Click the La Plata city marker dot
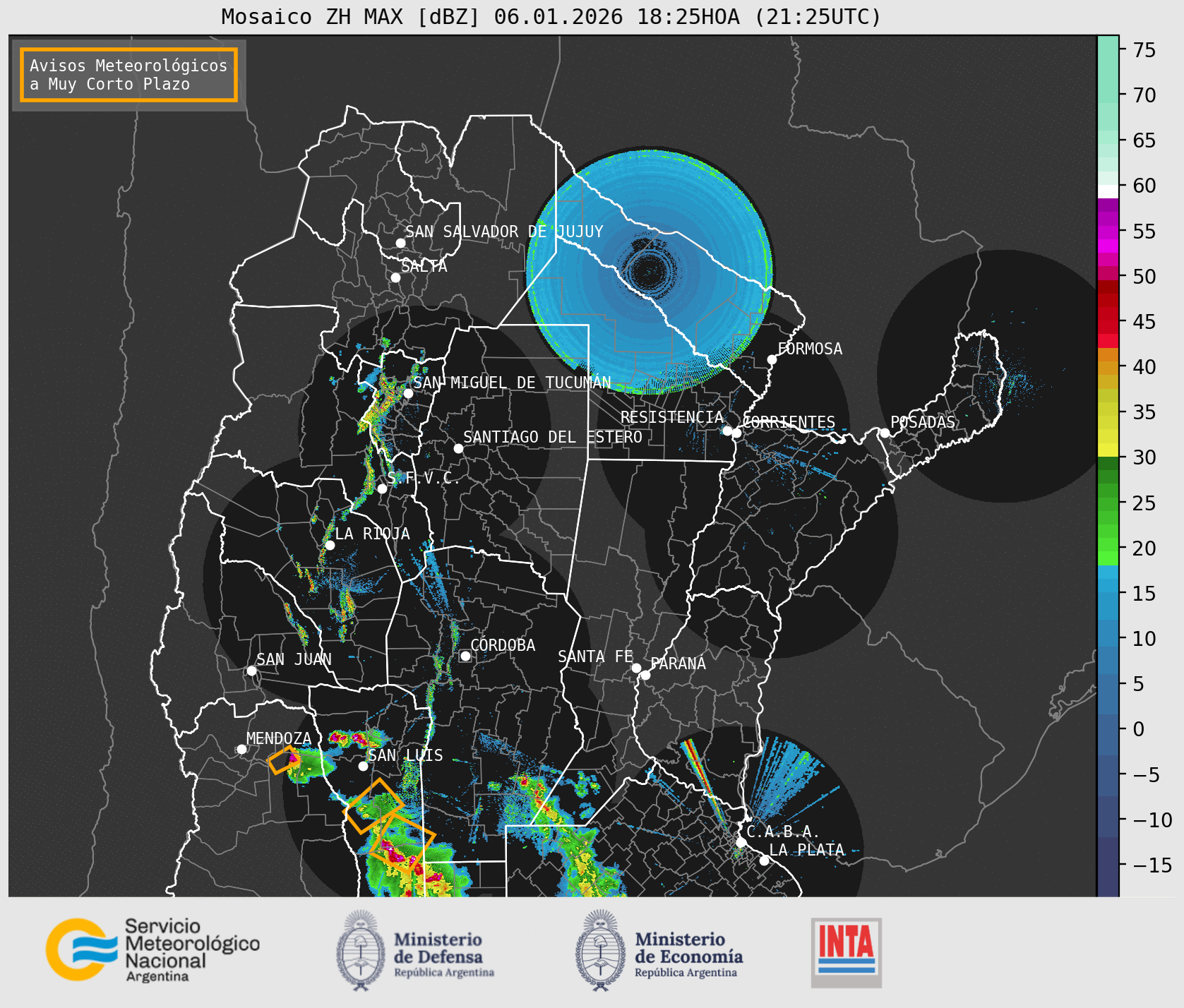The image size is (1184, 1008). tap(764, 860)
